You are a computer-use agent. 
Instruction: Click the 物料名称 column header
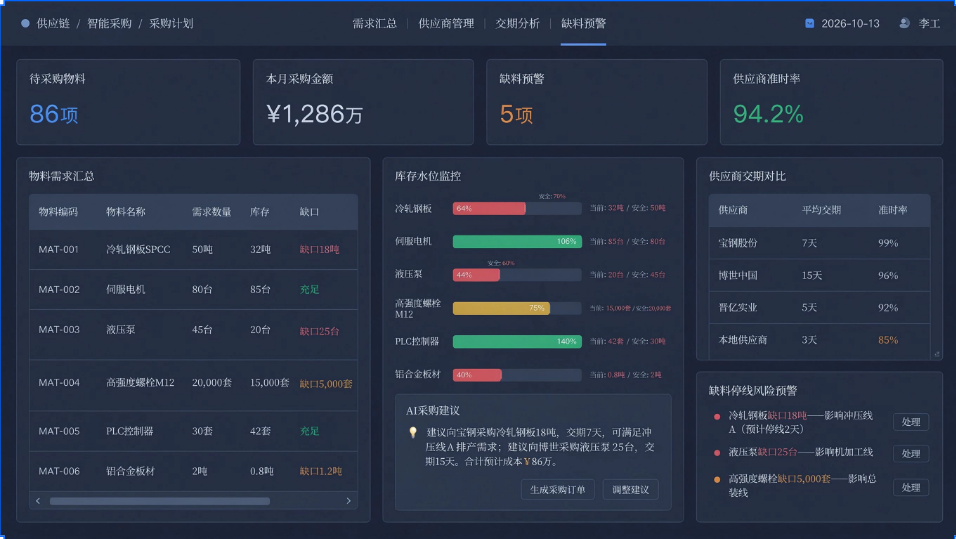126,212
